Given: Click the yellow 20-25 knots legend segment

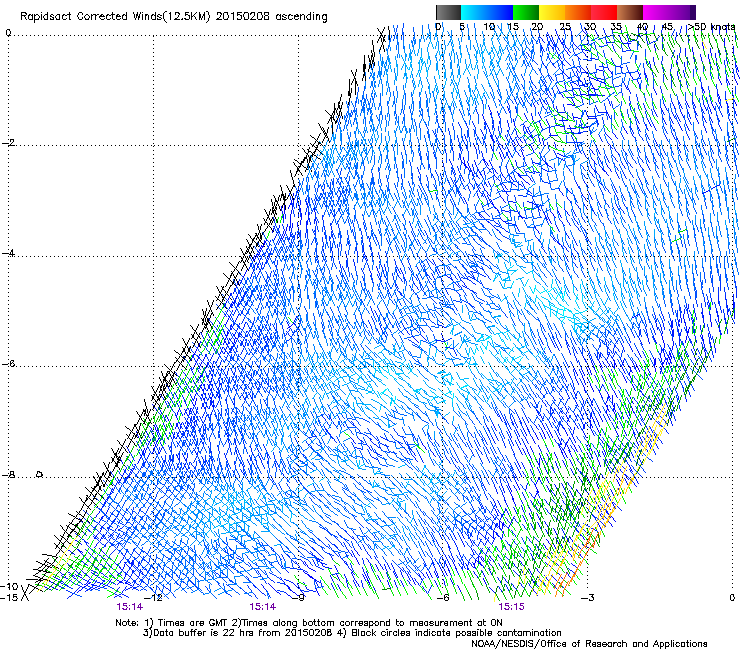Looking at the screenshot, I should pos(552,12).
